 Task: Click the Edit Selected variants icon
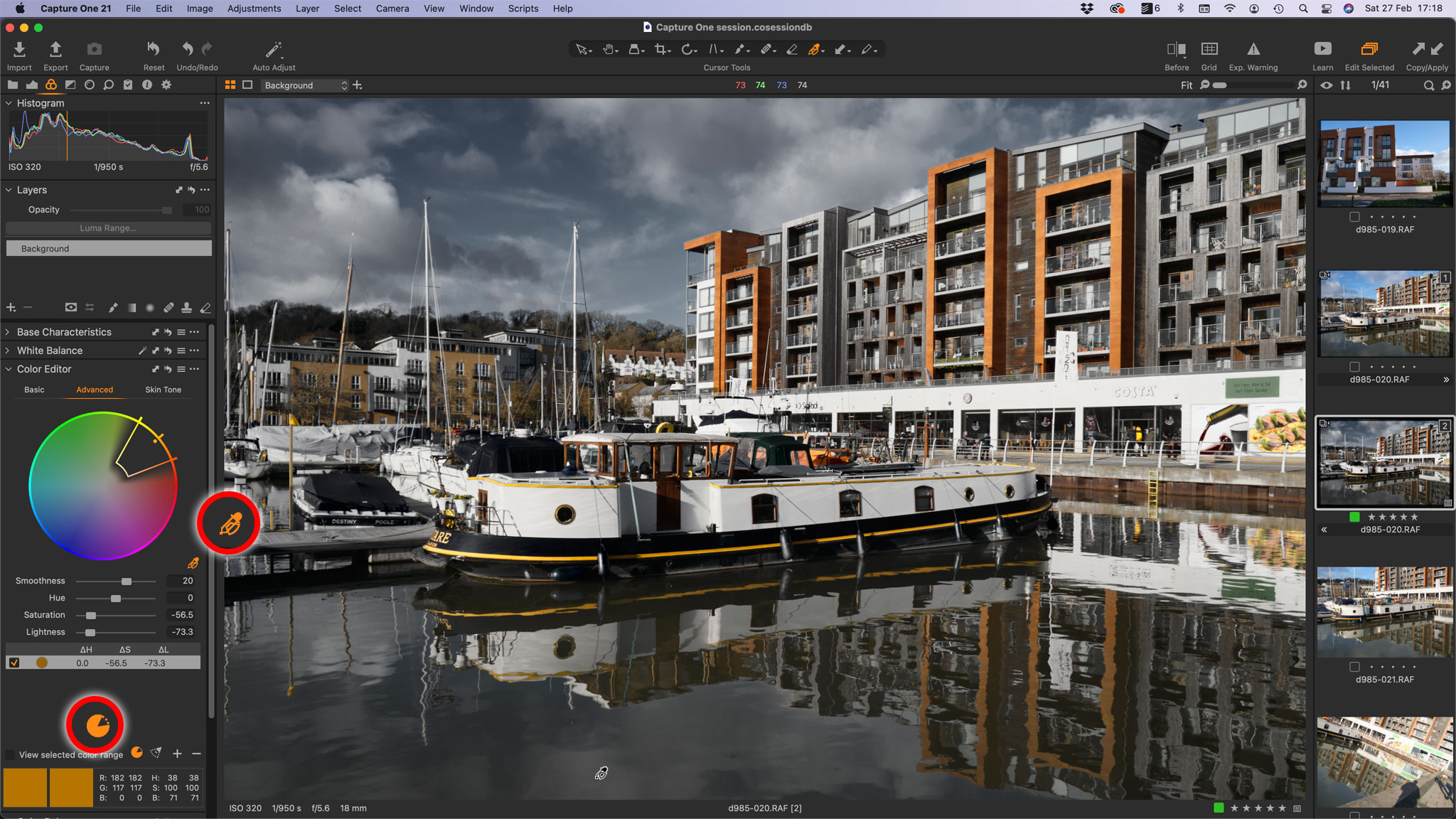click(x=1369, y=49)
